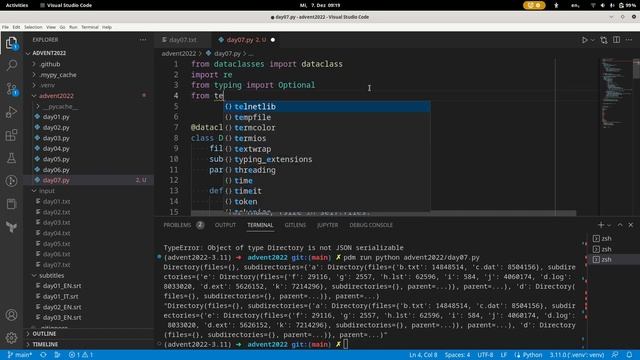Choose tempfile suggestion
The height and width of the screenshot is (360, 640).
pos(327,117)
